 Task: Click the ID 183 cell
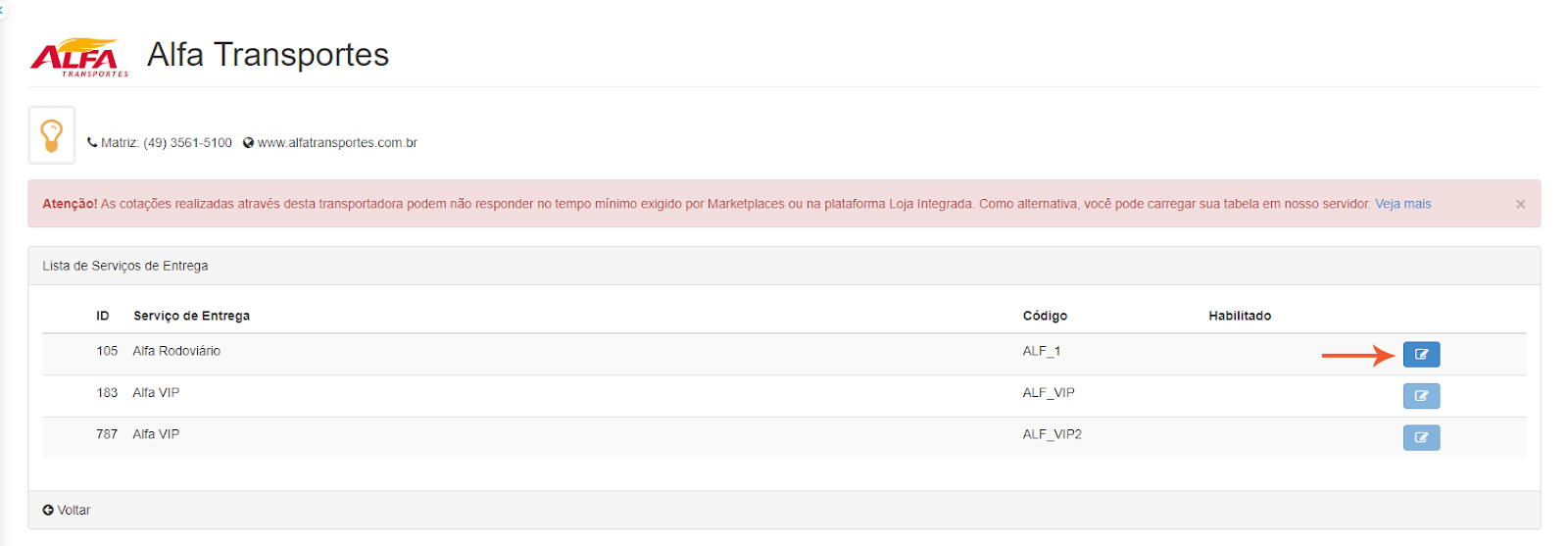pyautogui.click(x=107, y=392)
